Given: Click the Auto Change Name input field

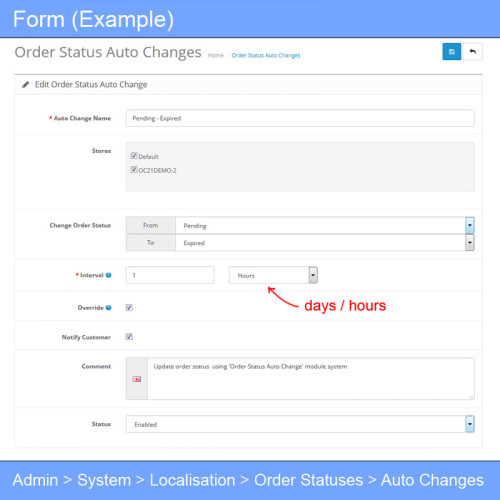Looking at the screenshot, I should click(300, 118).
